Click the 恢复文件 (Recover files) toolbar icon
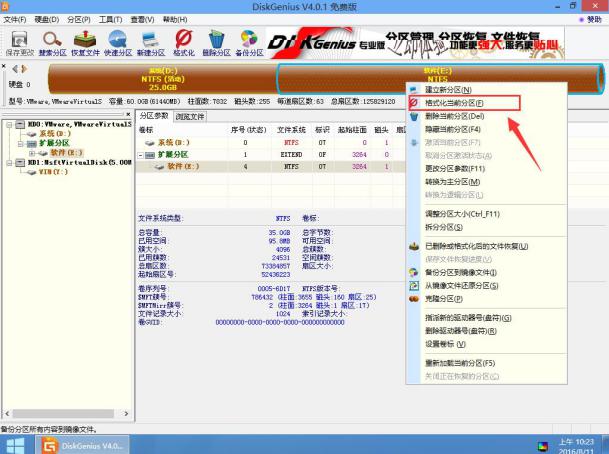The width and height of the screenshot is (609, 454). [x=85, y=43]
